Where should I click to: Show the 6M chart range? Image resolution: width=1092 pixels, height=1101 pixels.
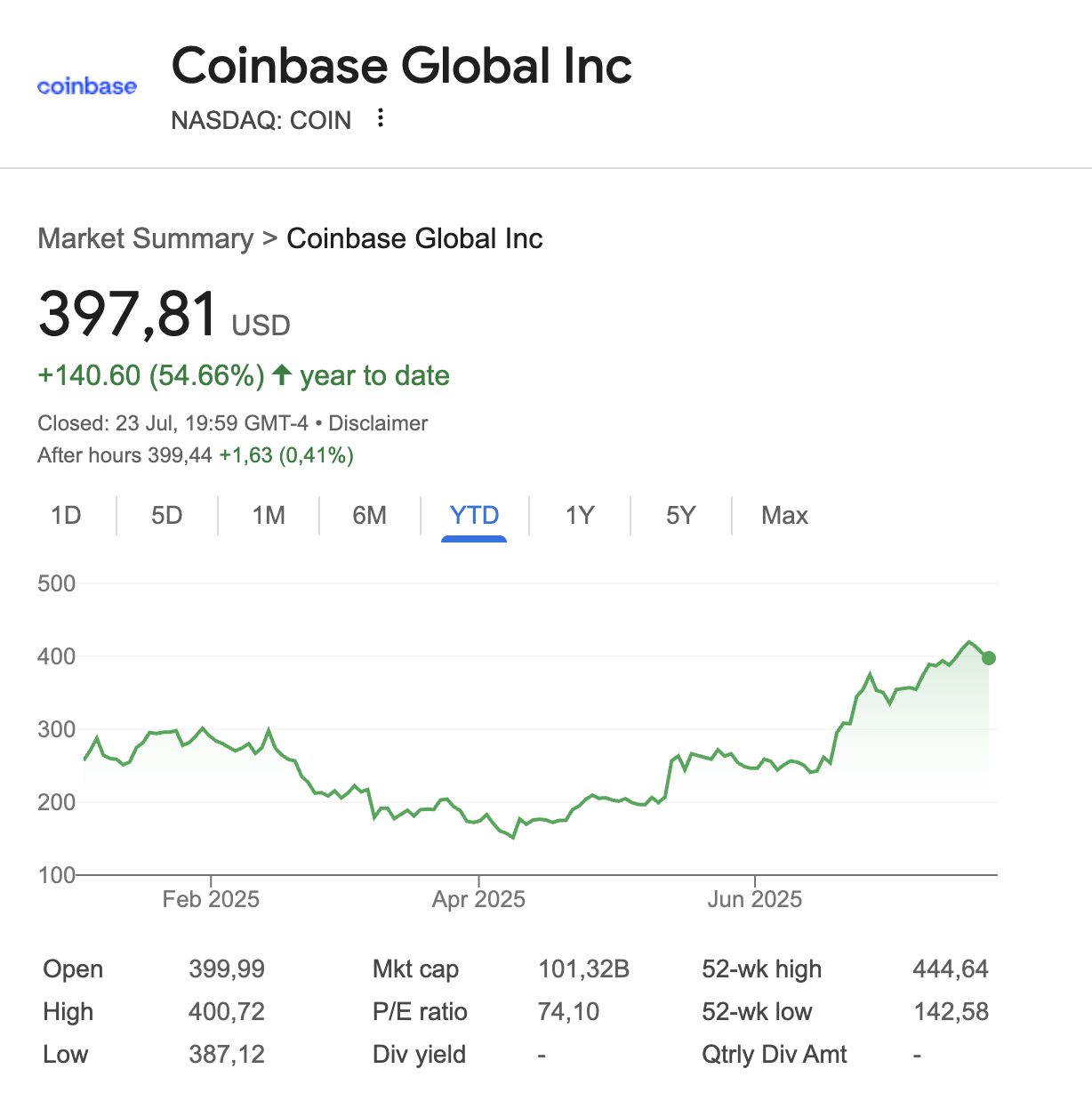(369, 516)
